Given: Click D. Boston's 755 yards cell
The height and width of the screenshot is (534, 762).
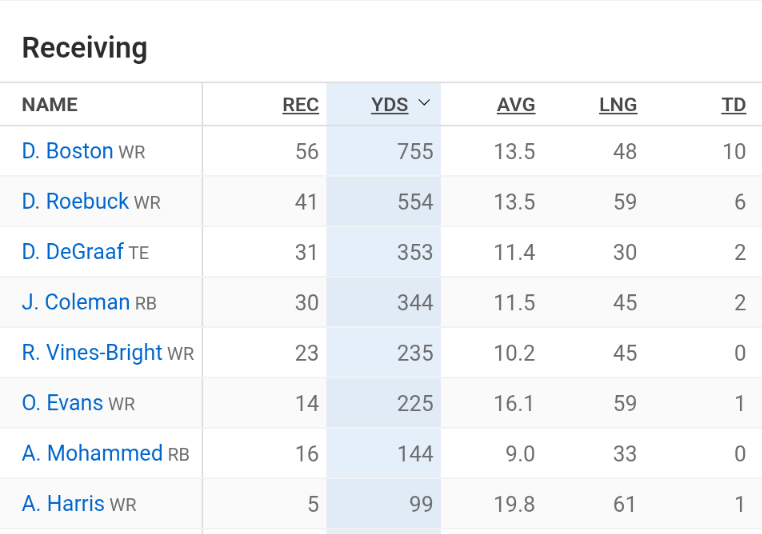Looking at the screenshot, I should (x=414, y=152).
